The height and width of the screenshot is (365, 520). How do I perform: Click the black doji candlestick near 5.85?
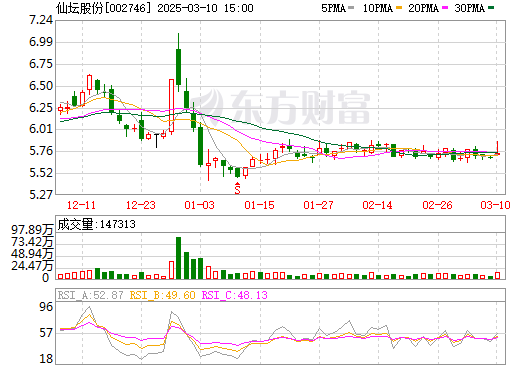tap(157, 140)
